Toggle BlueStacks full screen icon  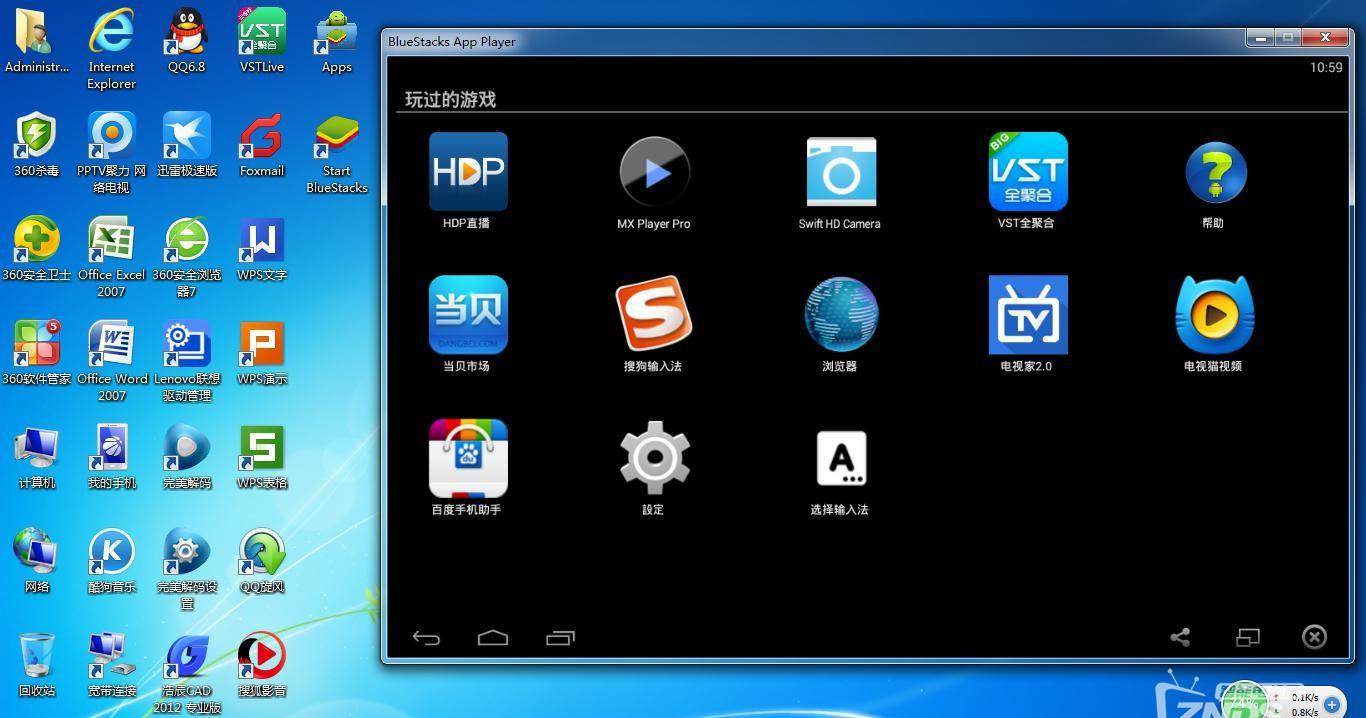(1247, 637)
